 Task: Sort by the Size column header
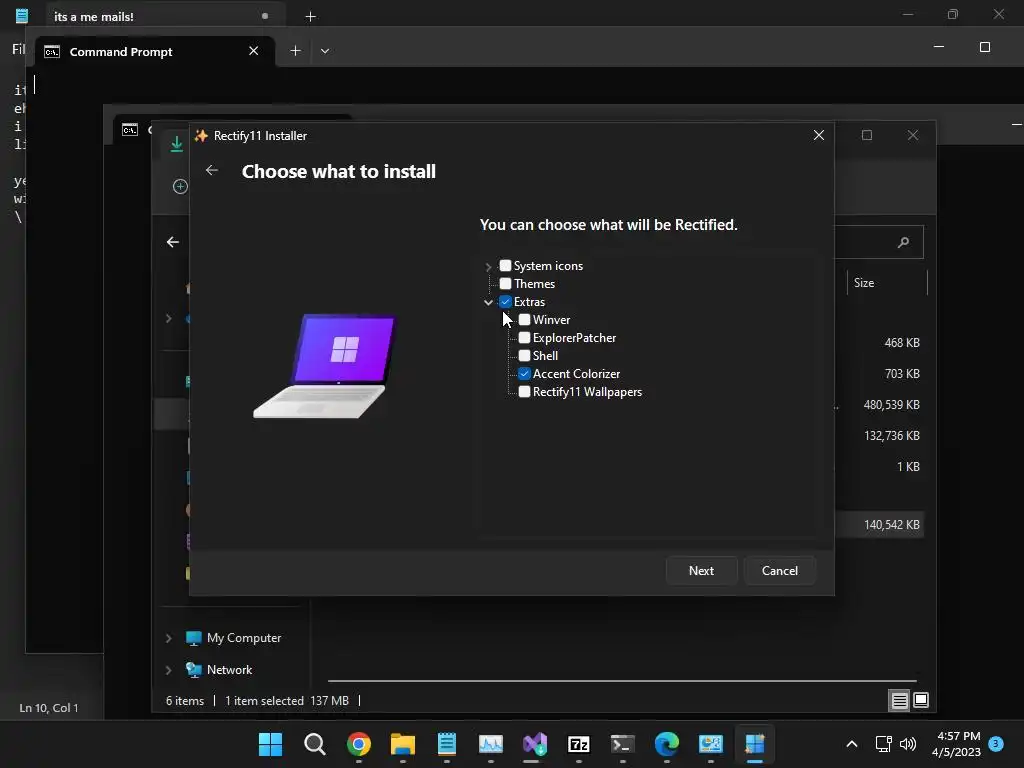pos(864,283)
